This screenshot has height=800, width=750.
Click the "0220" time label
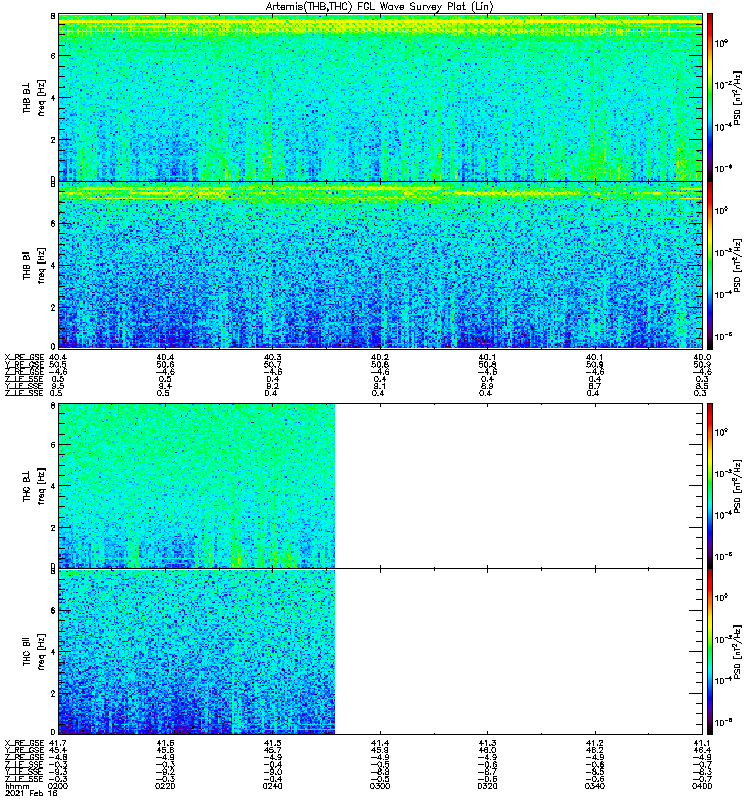(x=165, y=786)
